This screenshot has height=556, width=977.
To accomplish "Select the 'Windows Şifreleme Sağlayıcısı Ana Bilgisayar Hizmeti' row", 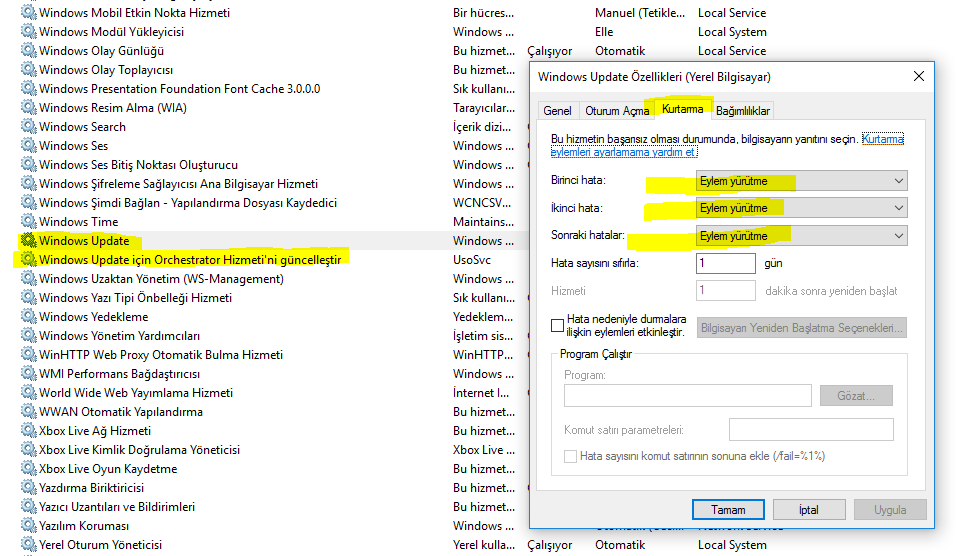I will coord(178,183).
